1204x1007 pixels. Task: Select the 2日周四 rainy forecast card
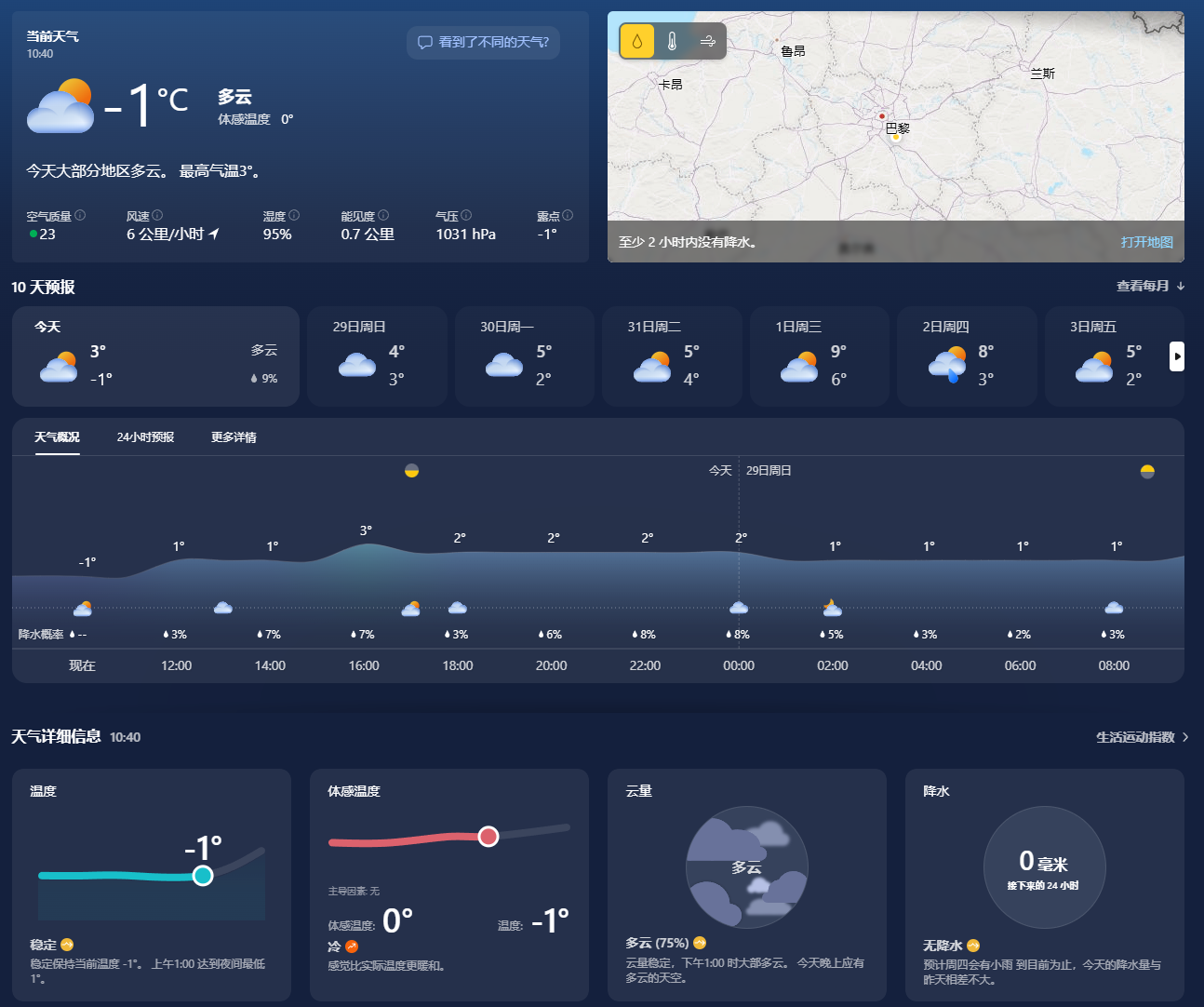(x=967, y=356)
